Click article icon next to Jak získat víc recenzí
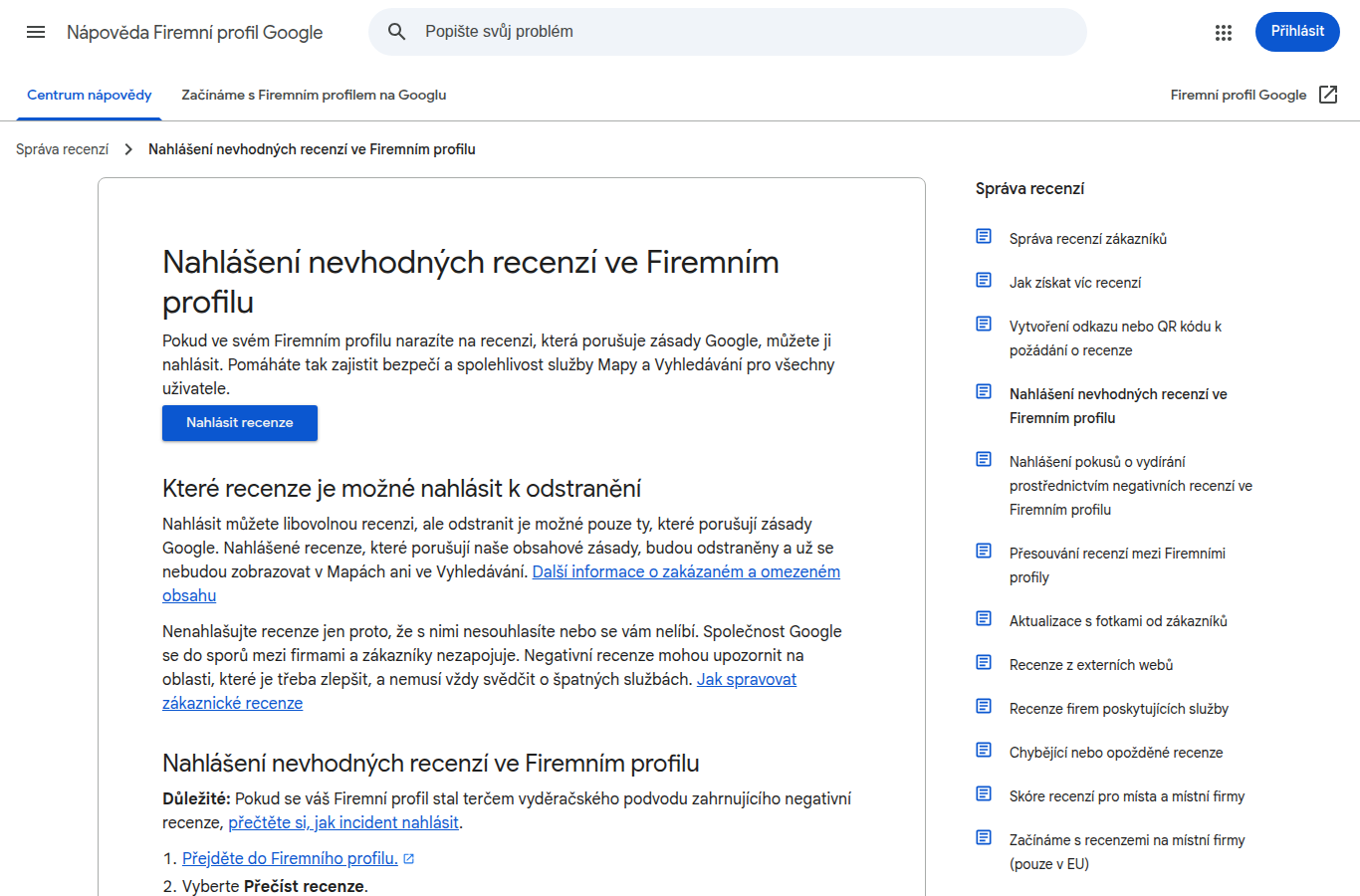This screenshot has width=1360, height=896. point(984,280)
